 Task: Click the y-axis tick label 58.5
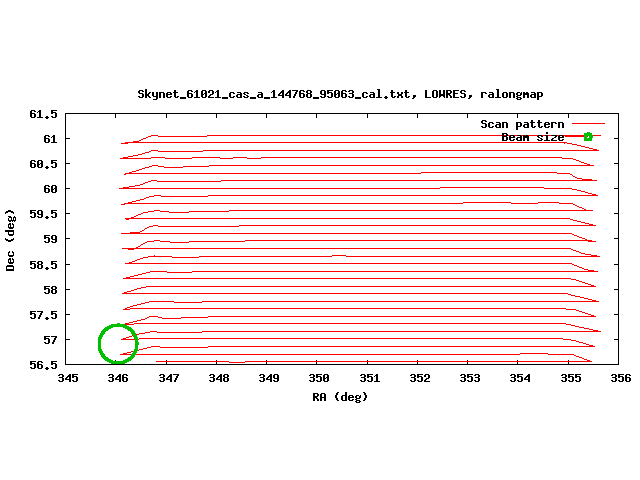tap(44, 265)
